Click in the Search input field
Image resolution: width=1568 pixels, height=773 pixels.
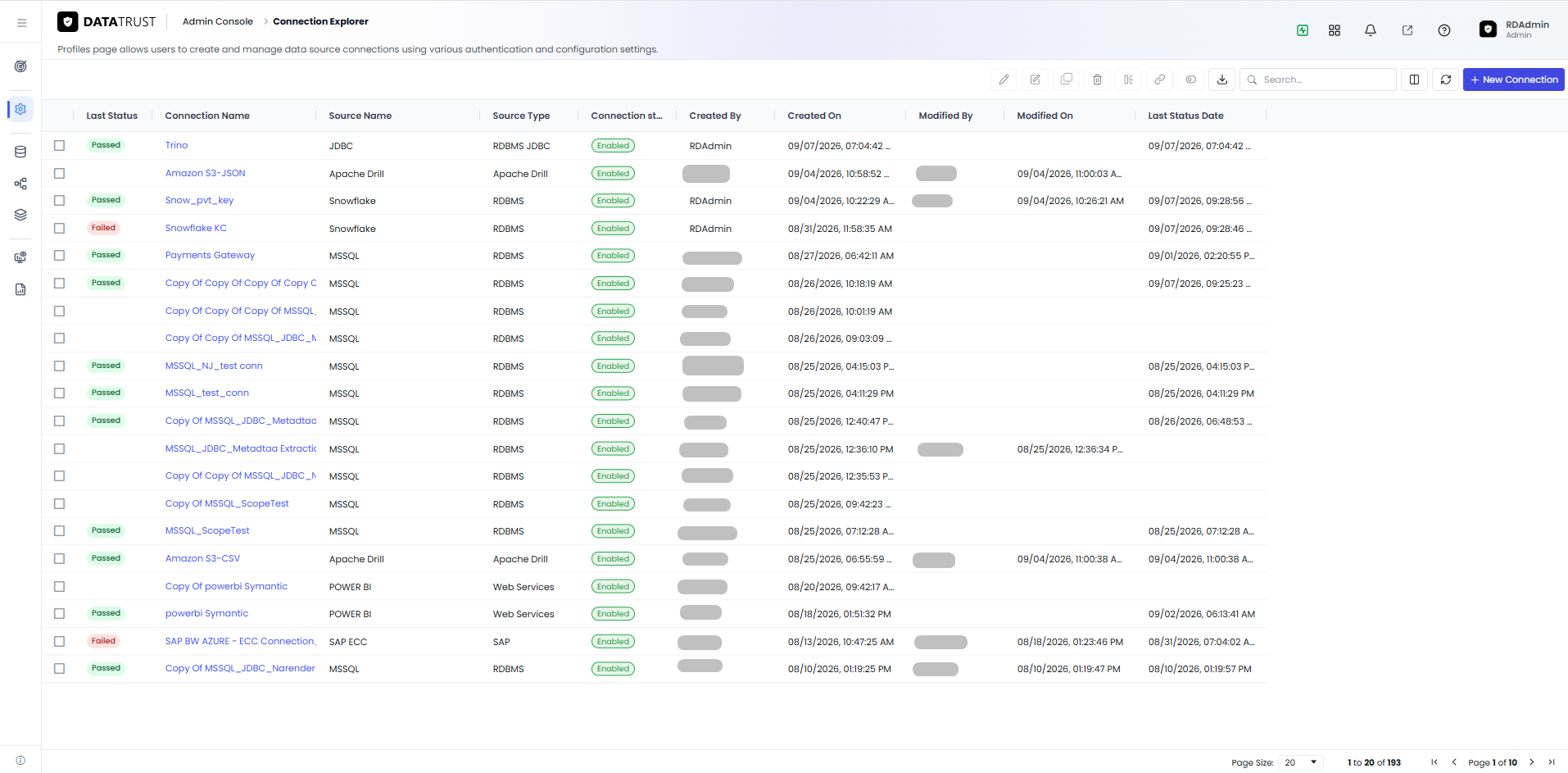(1317, 80)
